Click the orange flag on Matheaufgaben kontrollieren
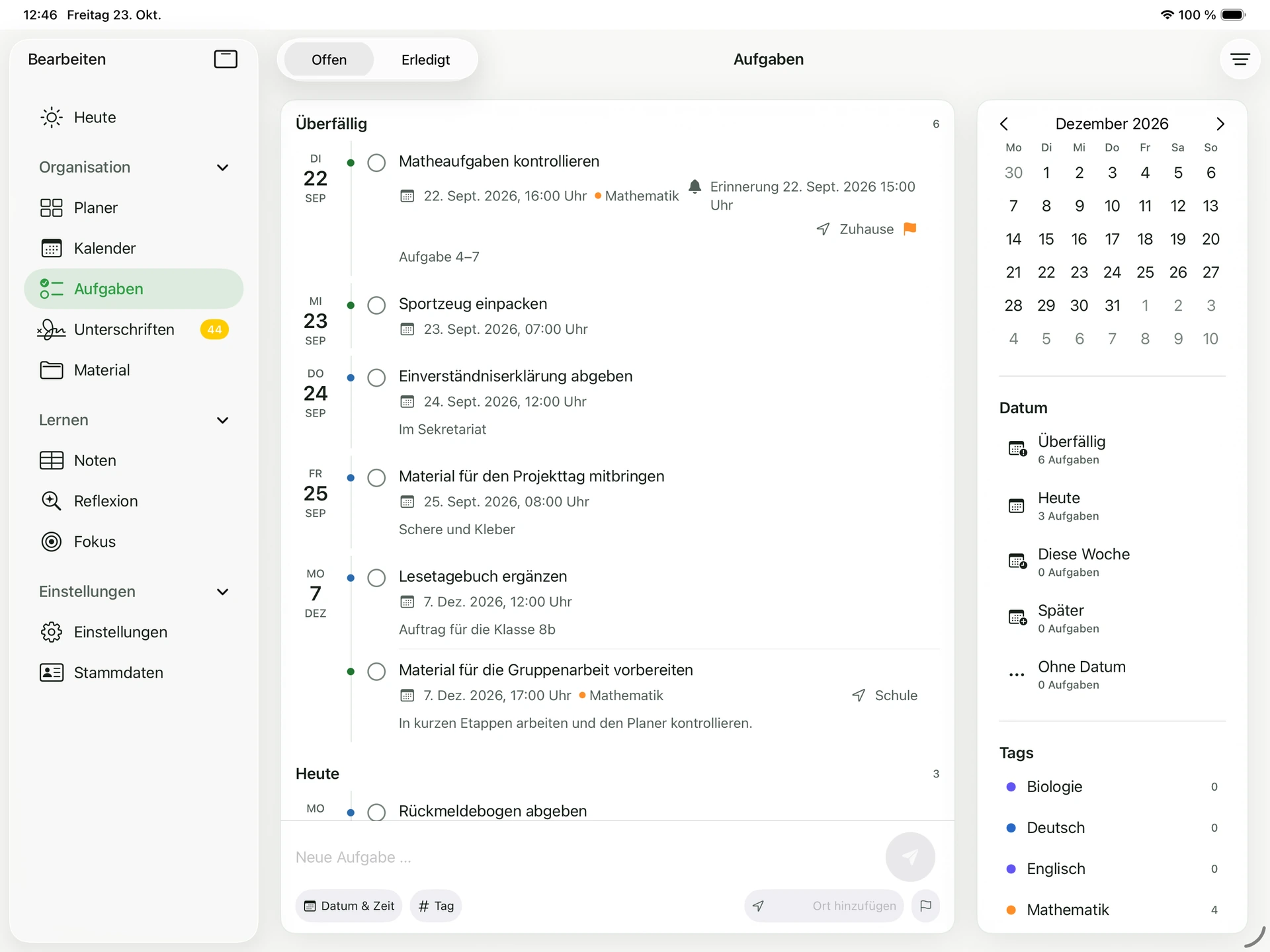Viewport: 1270px width, 952px height. point(910,229)
